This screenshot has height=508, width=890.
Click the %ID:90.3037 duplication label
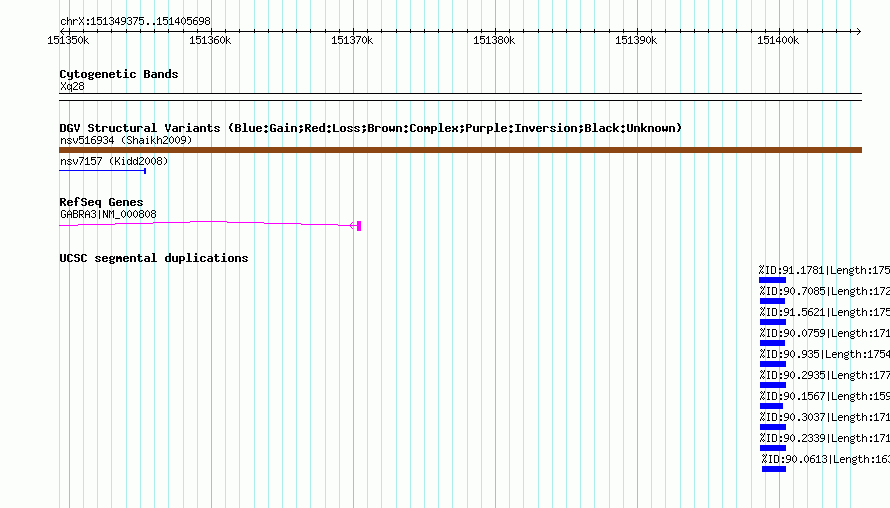(825, 417)
